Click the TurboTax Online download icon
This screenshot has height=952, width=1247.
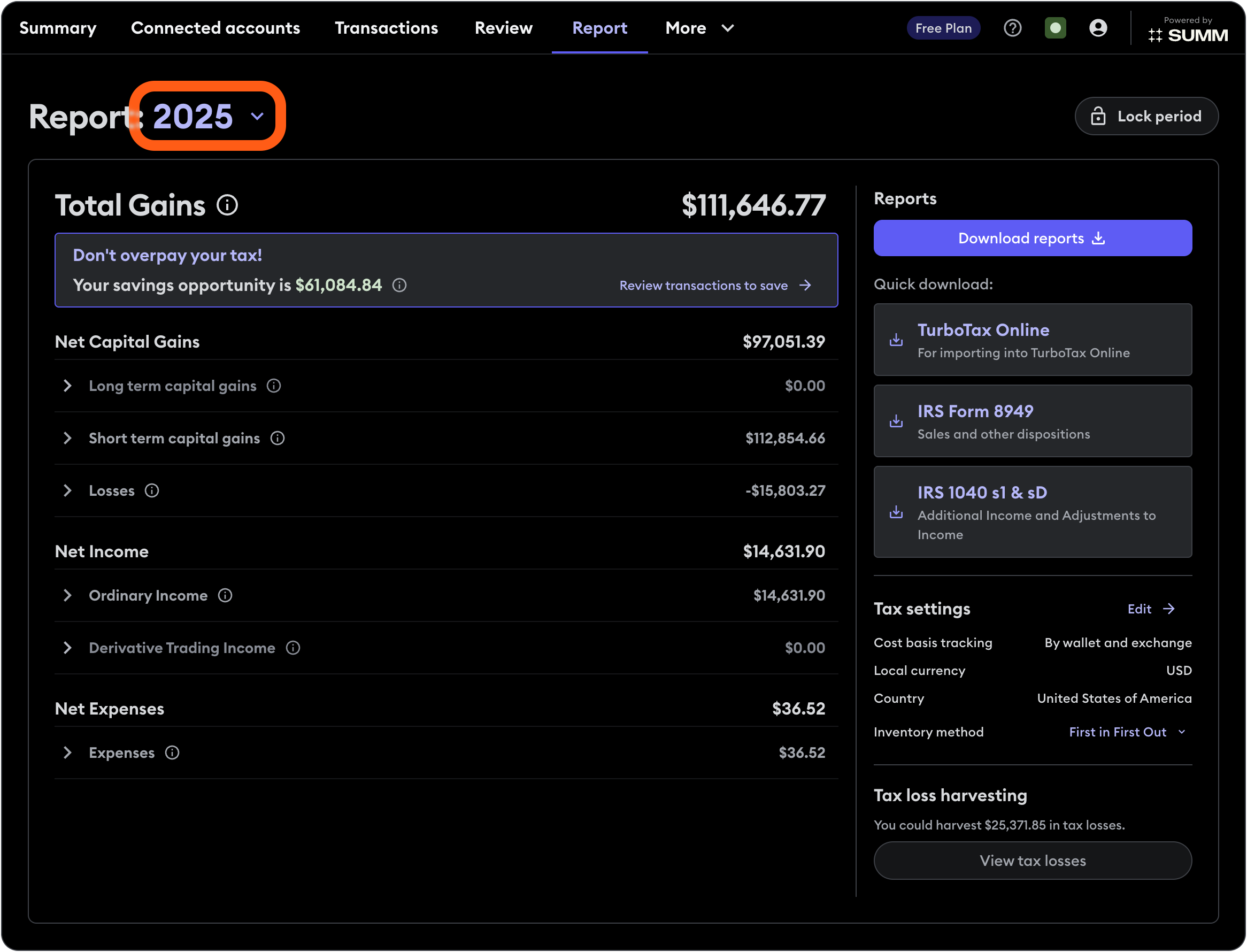(x=896, y=340)
